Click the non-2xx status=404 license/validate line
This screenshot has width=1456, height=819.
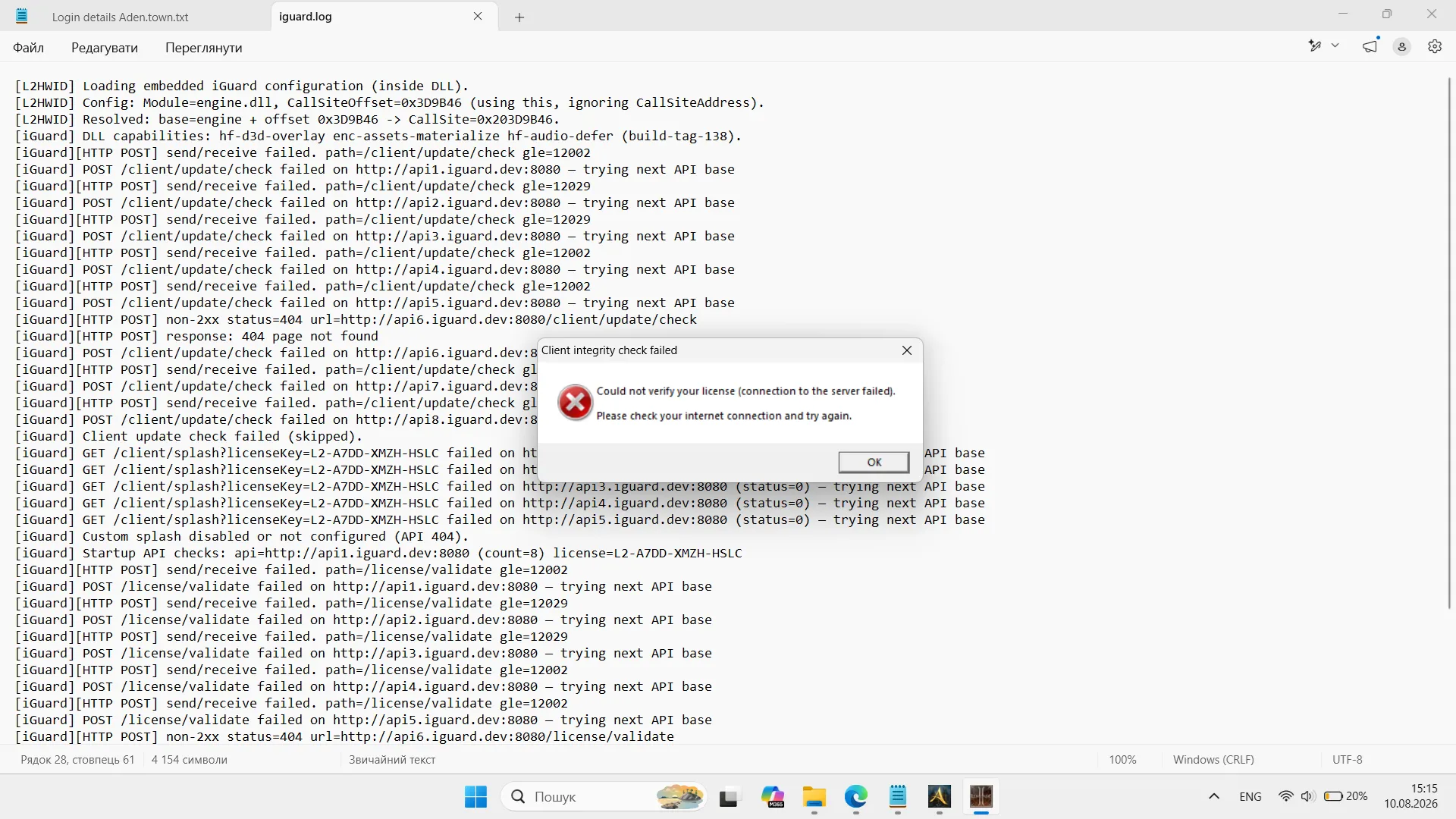(x=344, y=737)
